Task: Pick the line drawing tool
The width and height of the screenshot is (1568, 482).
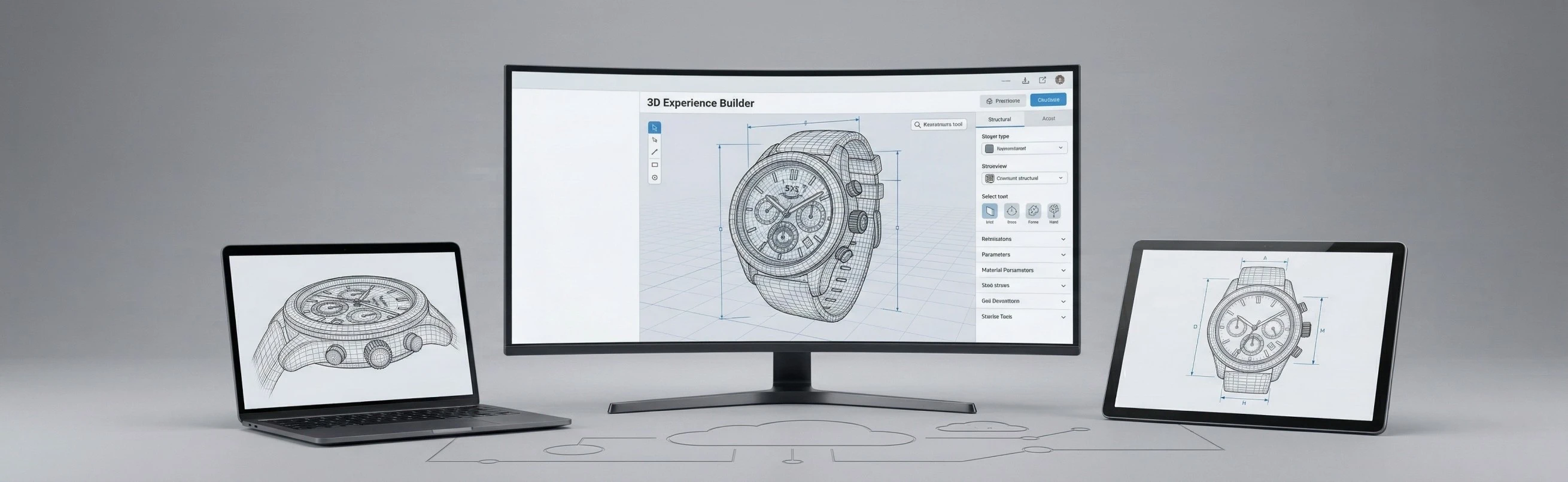Action: [x=654, y=152]
